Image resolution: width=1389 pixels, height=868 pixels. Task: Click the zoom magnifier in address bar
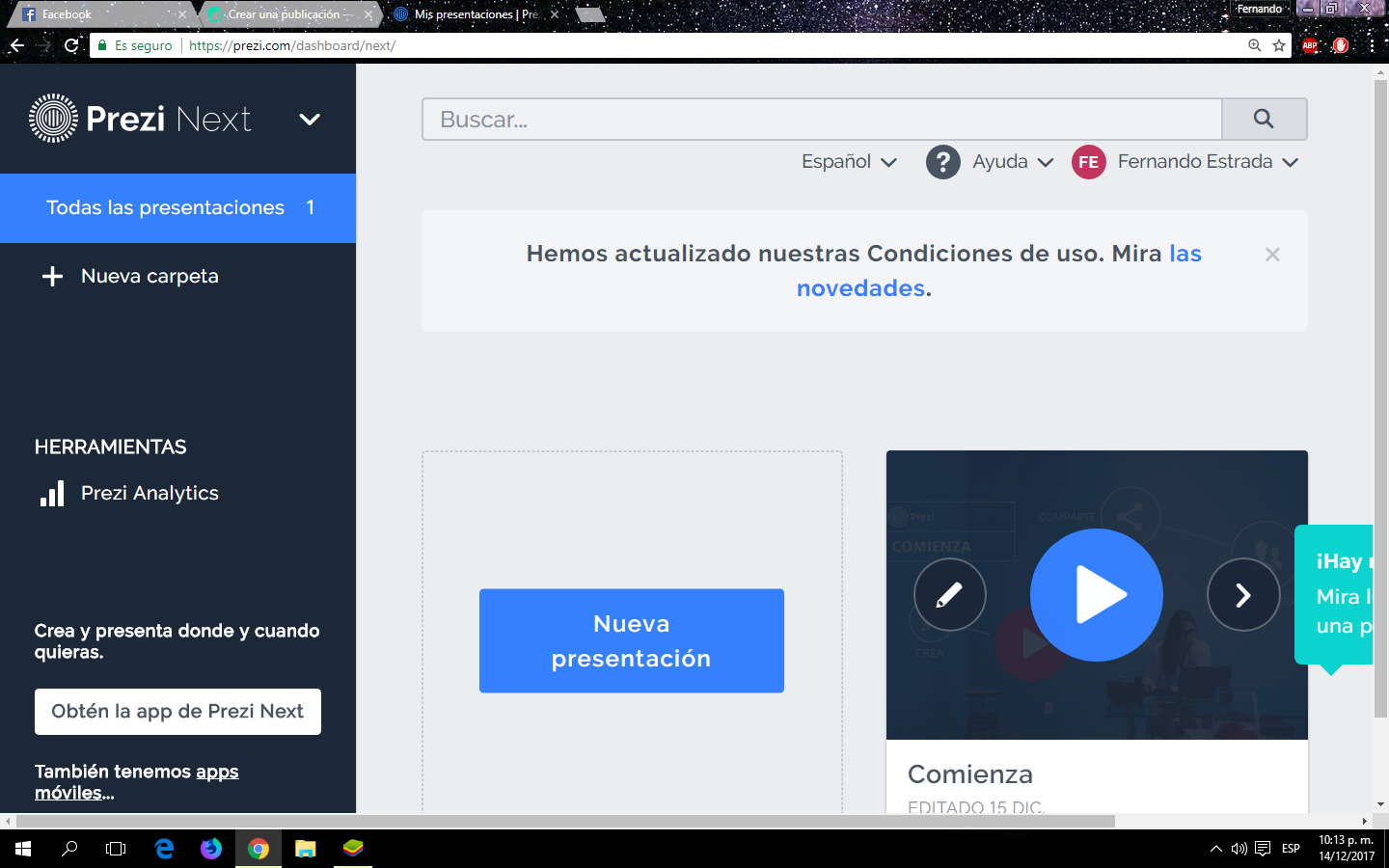[x=1255, y=45]
